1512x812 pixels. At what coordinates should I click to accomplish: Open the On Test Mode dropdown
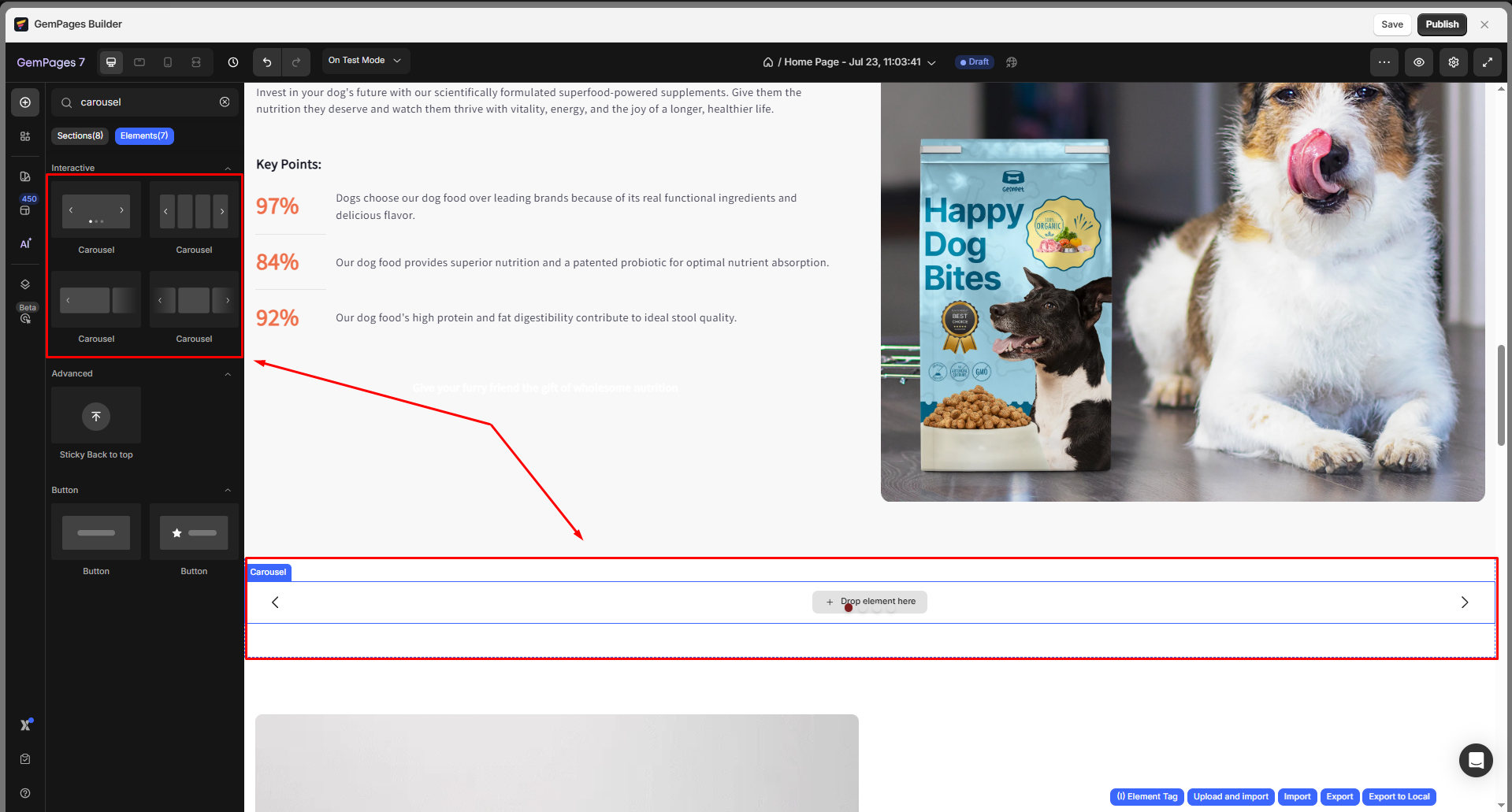coord(365,61)
